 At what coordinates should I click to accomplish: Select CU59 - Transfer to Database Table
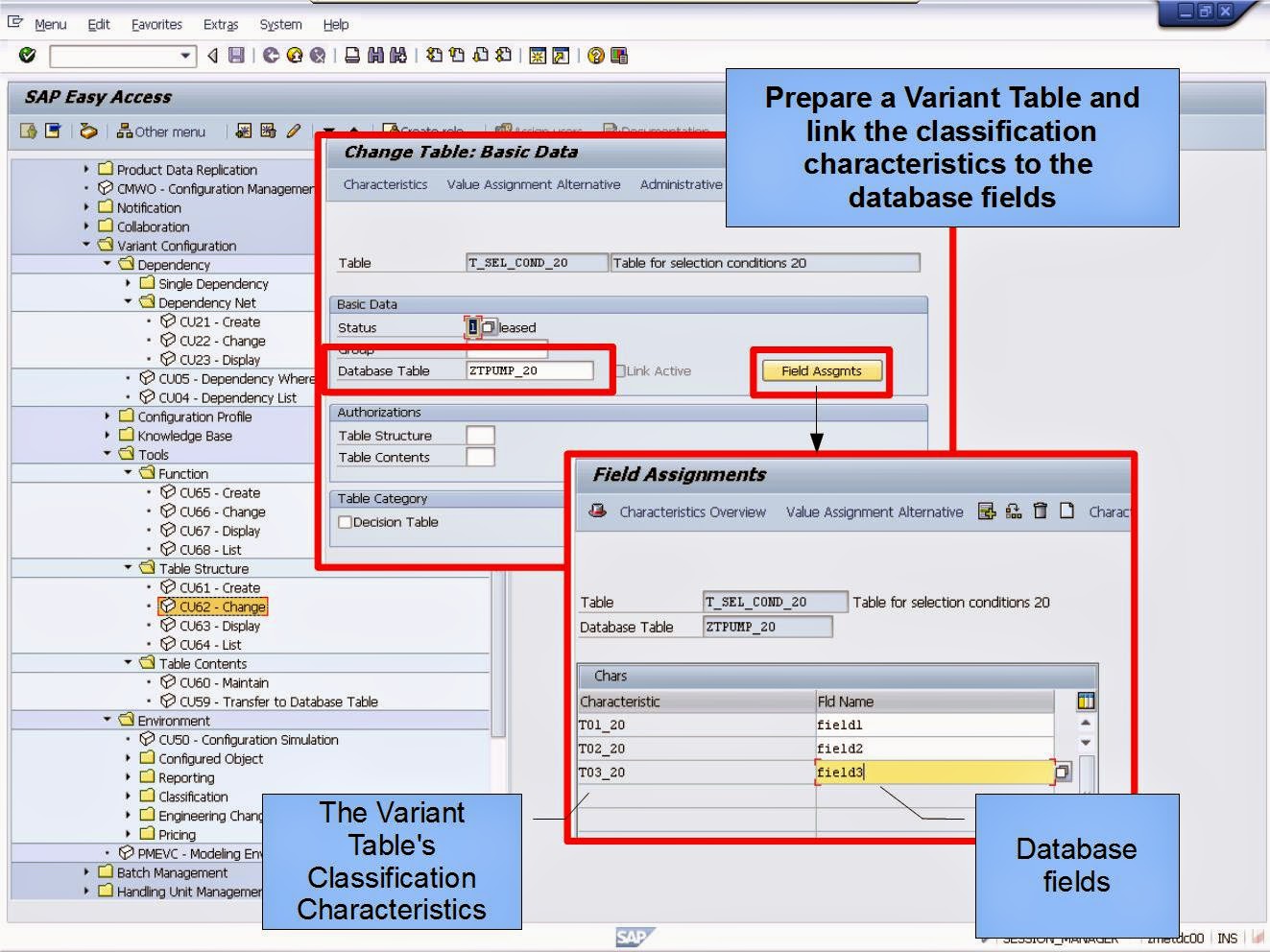[x=269, y=702]
